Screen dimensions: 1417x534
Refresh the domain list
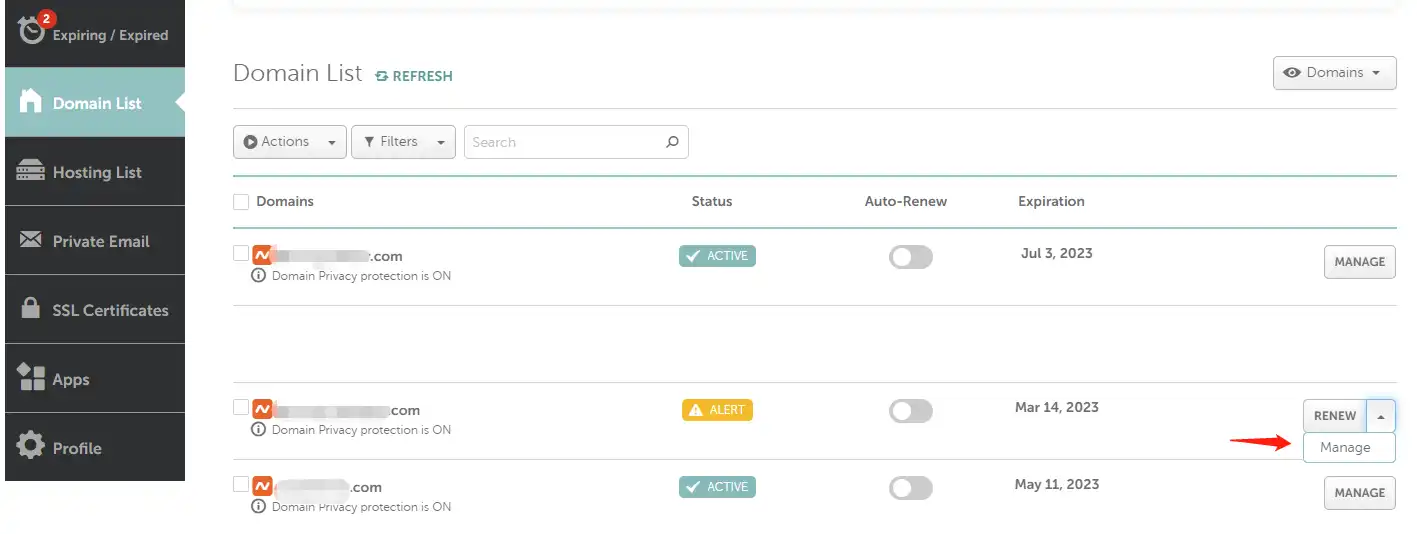[x=414, y=75]
